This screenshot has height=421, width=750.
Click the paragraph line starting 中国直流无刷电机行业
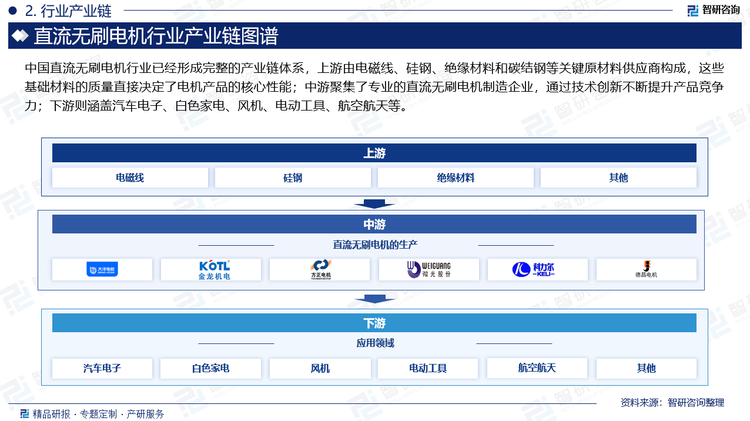click(x=375, y=68)
